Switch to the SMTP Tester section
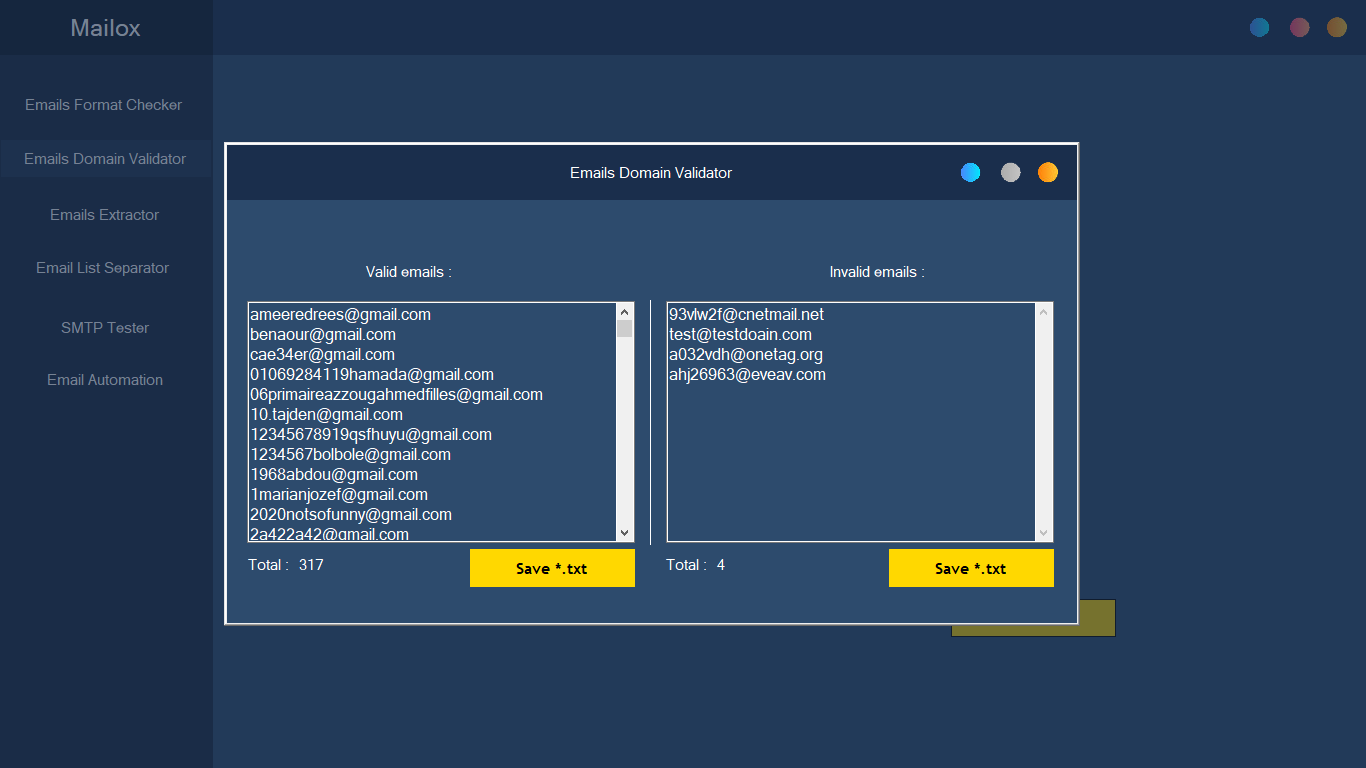This screenshot has height=768, width=1366. 104,327
